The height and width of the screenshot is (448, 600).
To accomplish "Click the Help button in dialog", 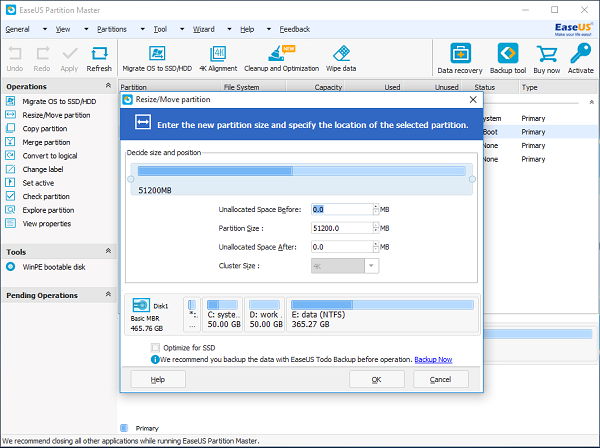I will point(158,380).
